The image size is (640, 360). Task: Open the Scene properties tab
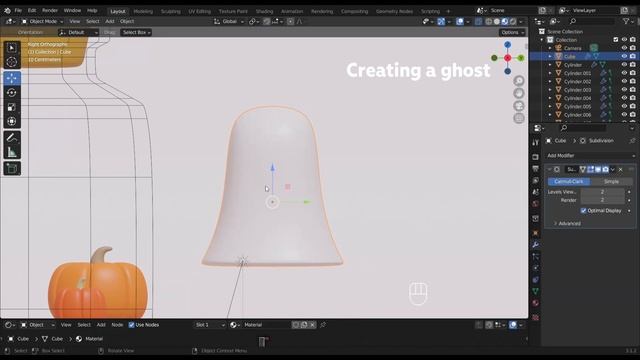(x=536, y=192)
